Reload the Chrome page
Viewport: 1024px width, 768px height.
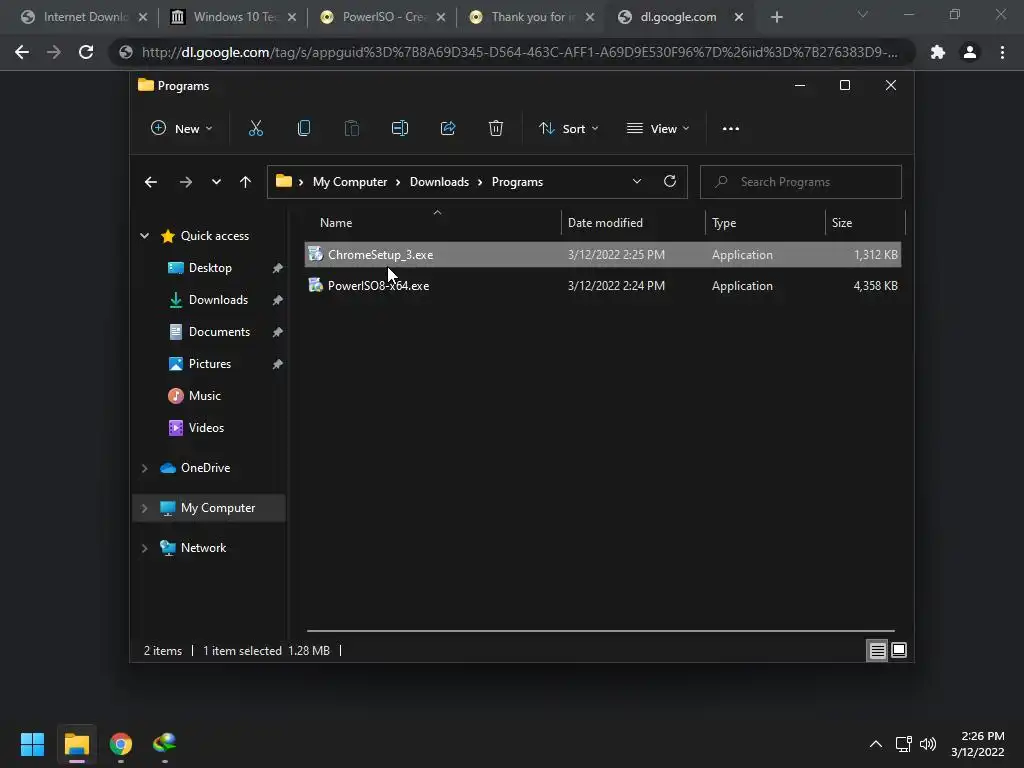pos(86,52)
